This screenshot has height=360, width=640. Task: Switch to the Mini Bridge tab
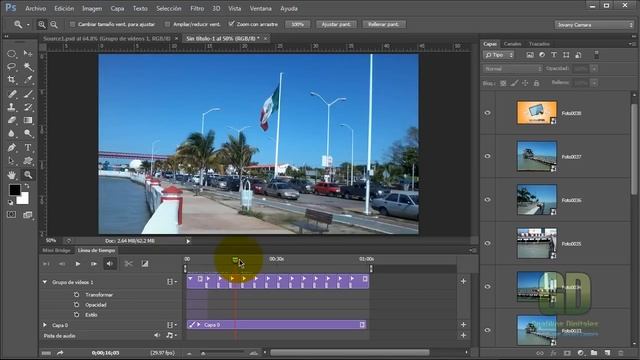57,250
